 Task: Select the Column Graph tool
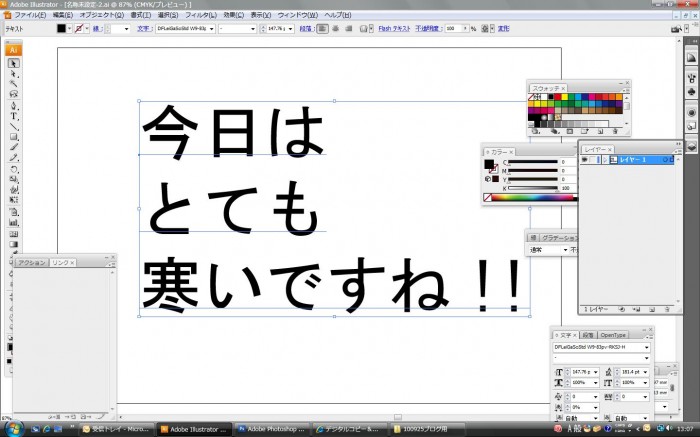coord(14,222)
